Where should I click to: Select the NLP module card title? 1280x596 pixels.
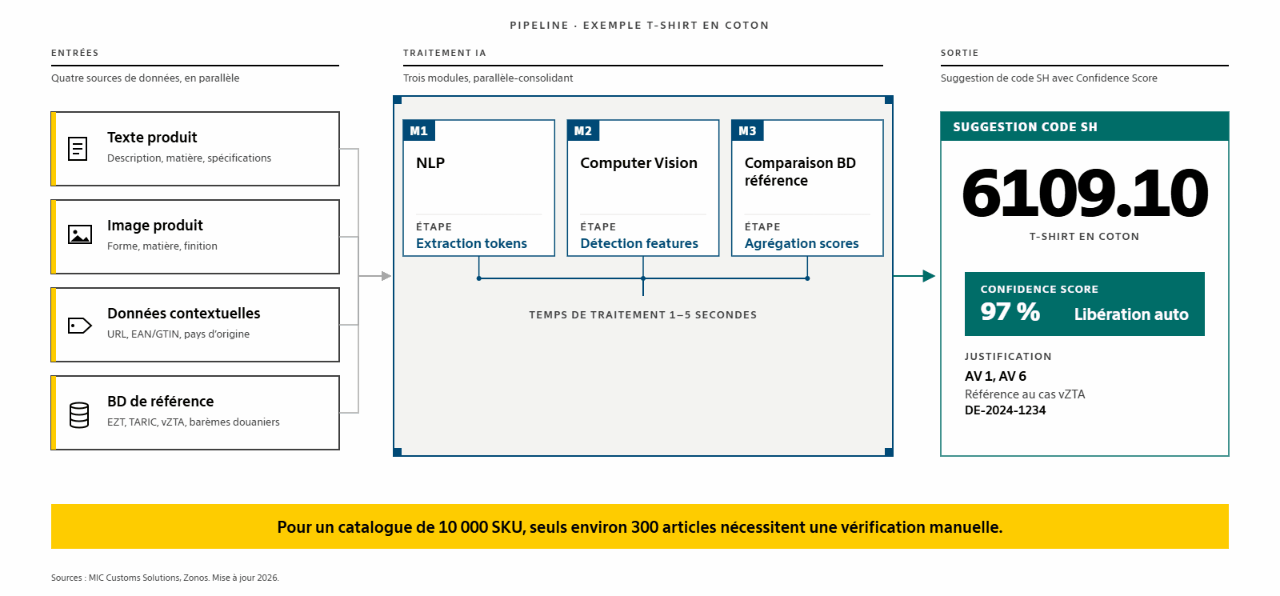tap(430, 163)
